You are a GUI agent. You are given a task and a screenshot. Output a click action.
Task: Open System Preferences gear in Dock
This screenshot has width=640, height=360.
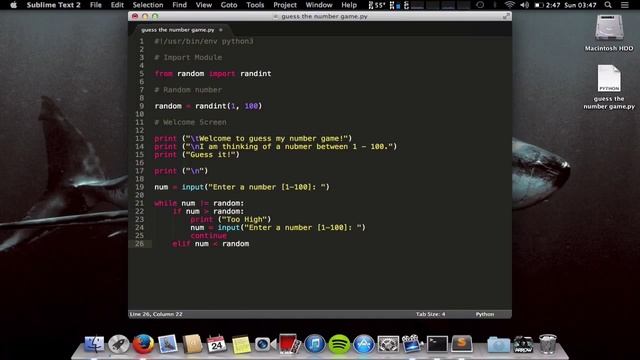point(388,344)
